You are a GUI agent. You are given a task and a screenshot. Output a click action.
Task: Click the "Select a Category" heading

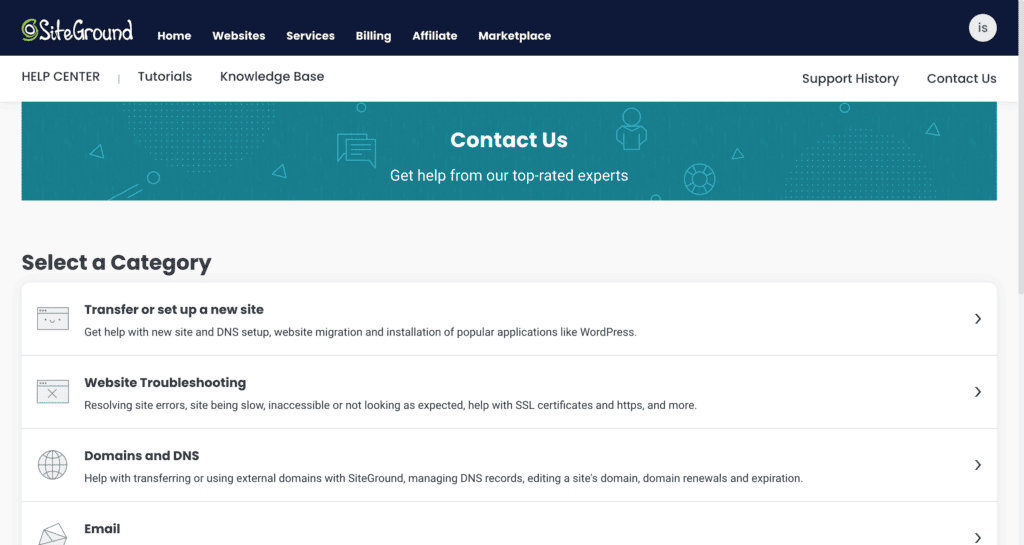click(116, 262)
